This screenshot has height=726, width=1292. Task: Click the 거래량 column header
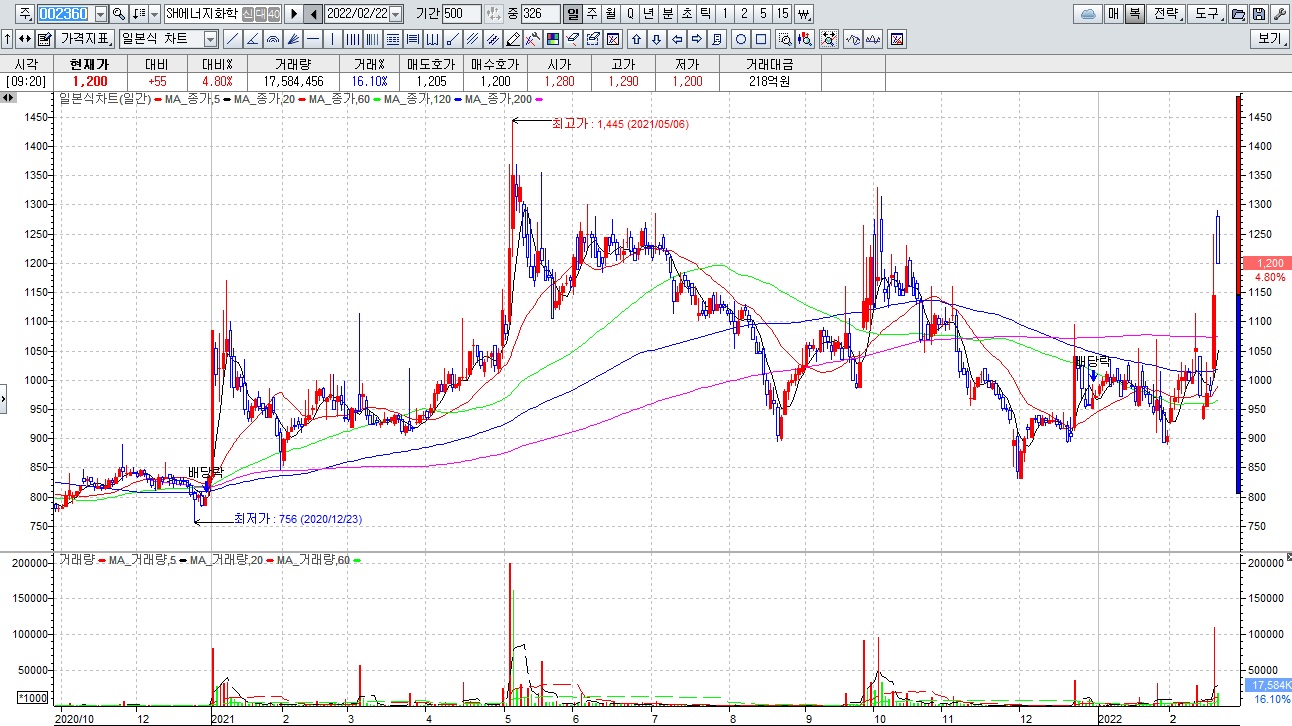click(x=293, y=64)
